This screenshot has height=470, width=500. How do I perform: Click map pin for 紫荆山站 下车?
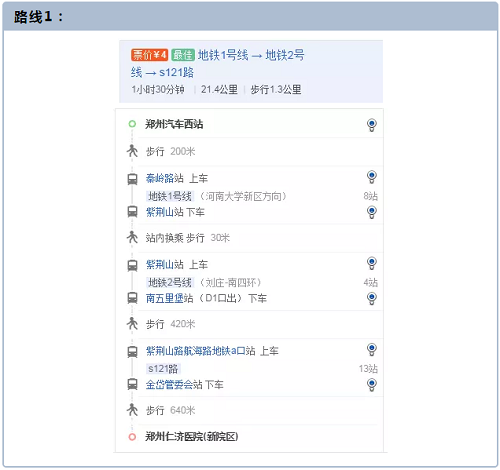tap(372, 212)
